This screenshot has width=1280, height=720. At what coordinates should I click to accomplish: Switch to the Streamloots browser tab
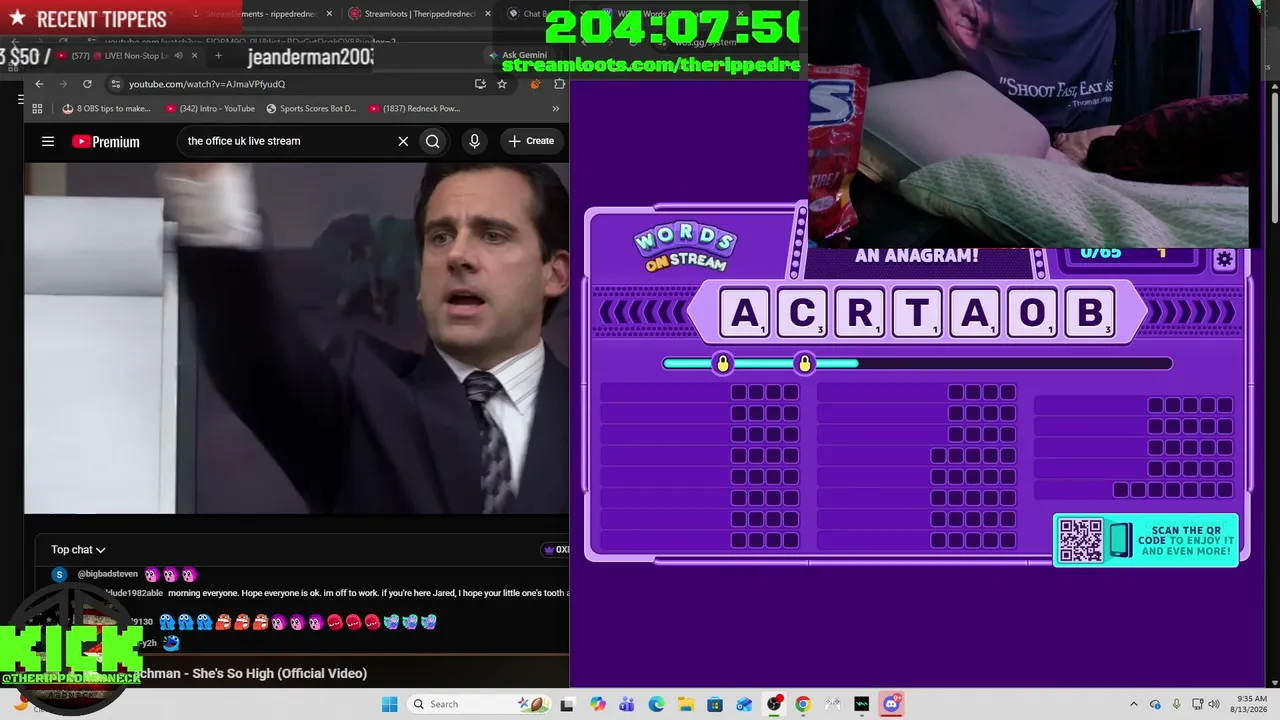[x=418, y=14]
